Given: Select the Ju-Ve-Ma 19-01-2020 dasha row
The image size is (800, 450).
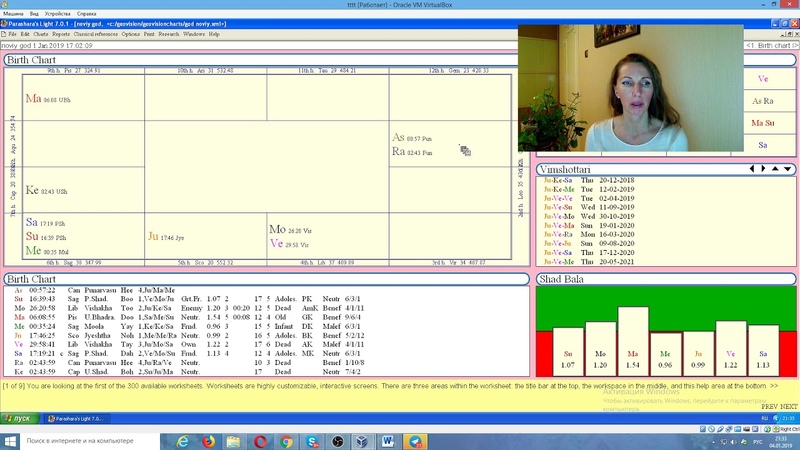Looking at the screenshot, I should point(589,226).
